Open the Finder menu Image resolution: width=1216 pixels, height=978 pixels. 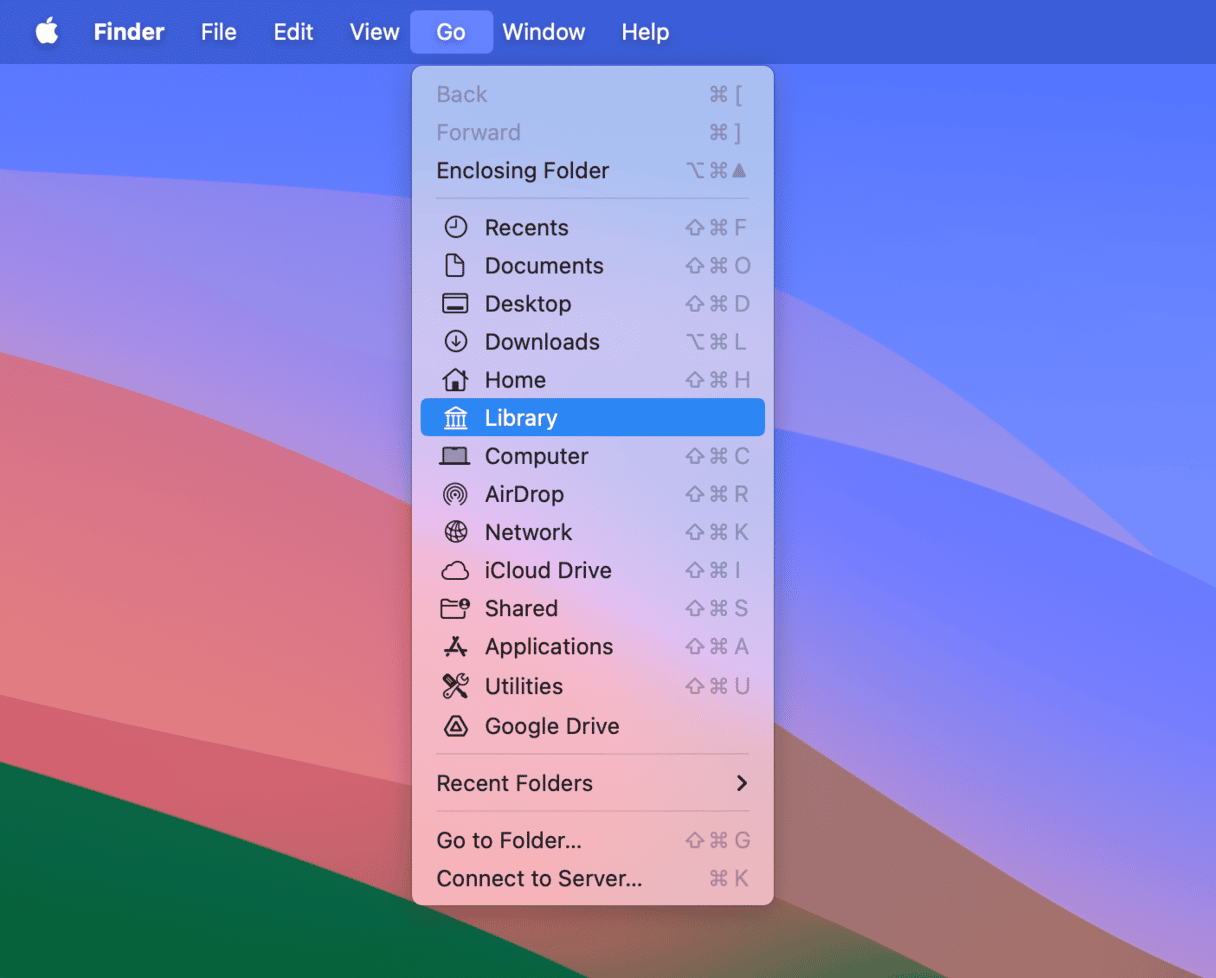click(x=129, y=32)
